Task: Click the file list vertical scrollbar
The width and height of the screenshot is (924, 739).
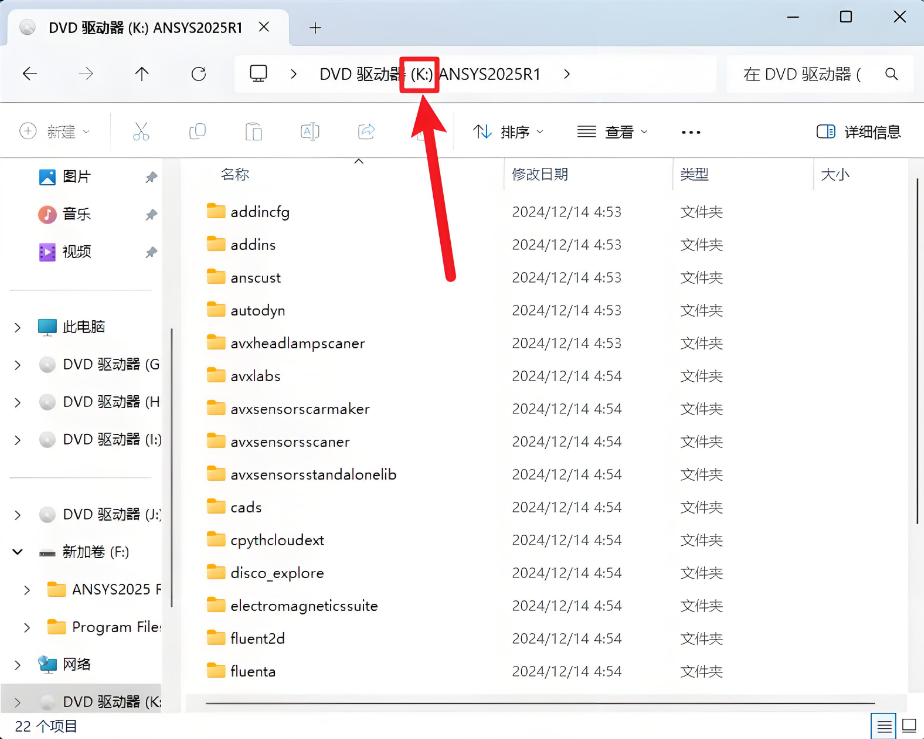Action: (917, 351)
